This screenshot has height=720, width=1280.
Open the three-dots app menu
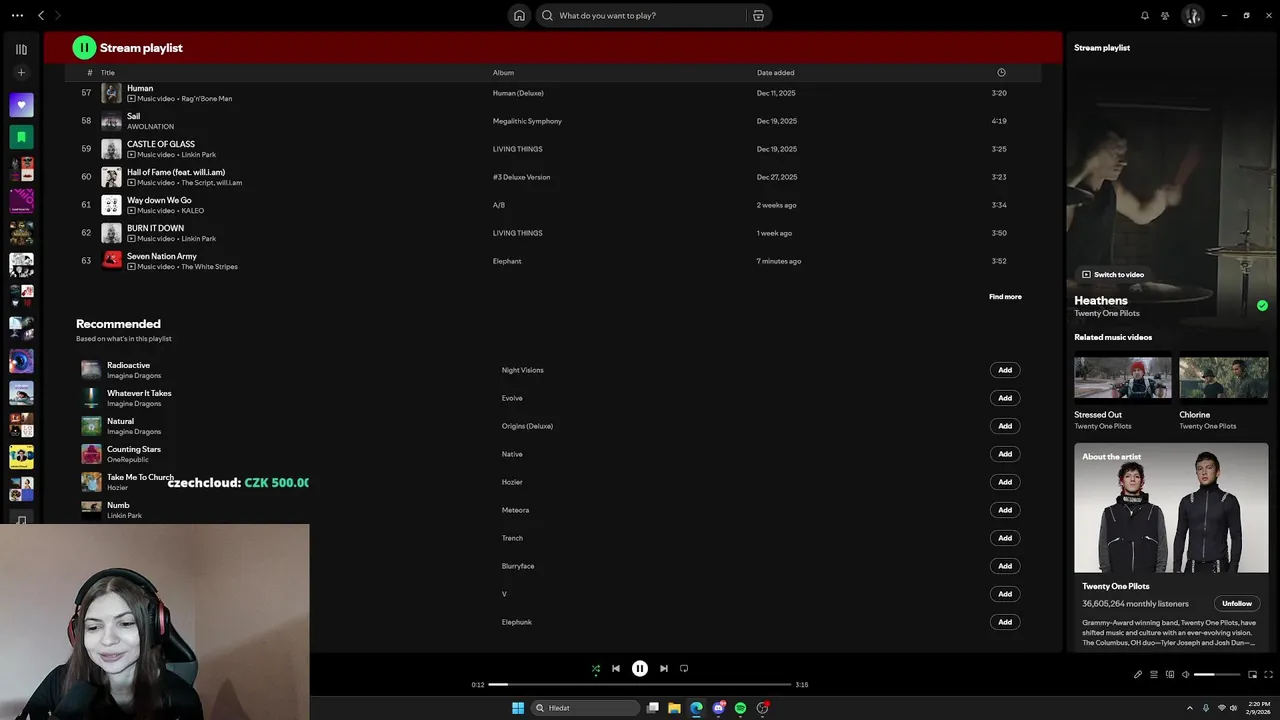[x=17, y=15]
